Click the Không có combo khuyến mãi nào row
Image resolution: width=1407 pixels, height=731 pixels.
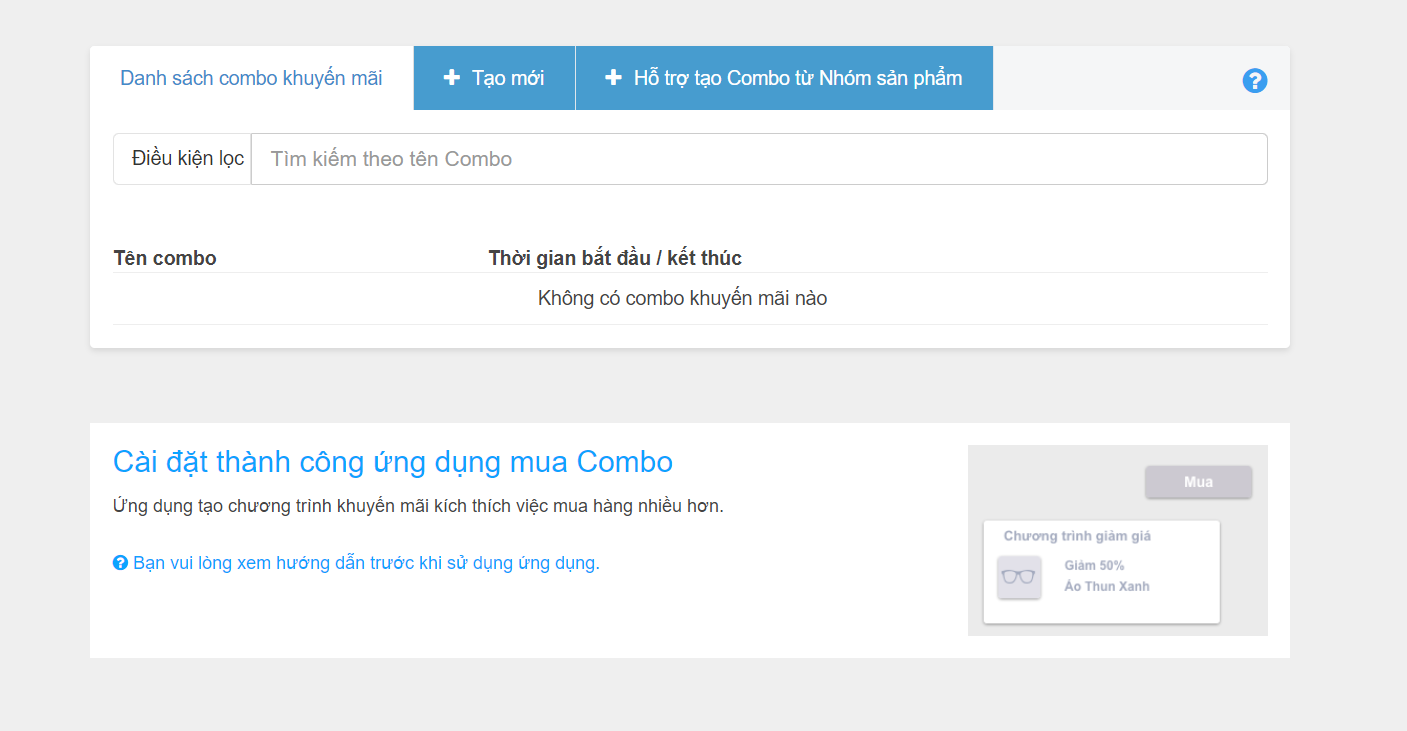pos(682,298)
